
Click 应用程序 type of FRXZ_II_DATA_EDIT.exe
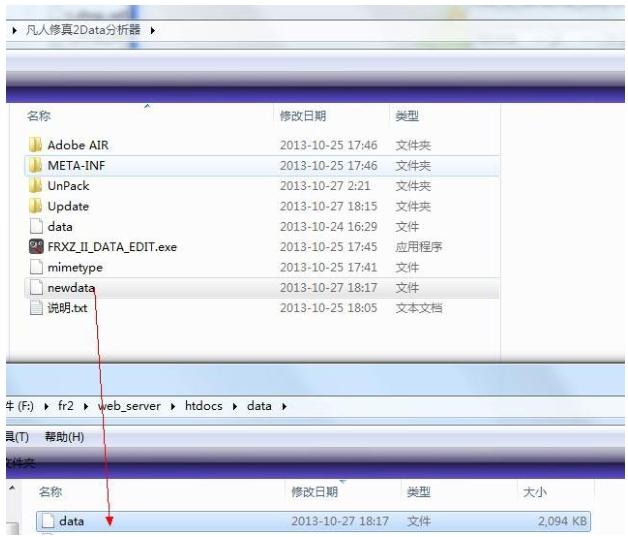click(x=419, y=247)
